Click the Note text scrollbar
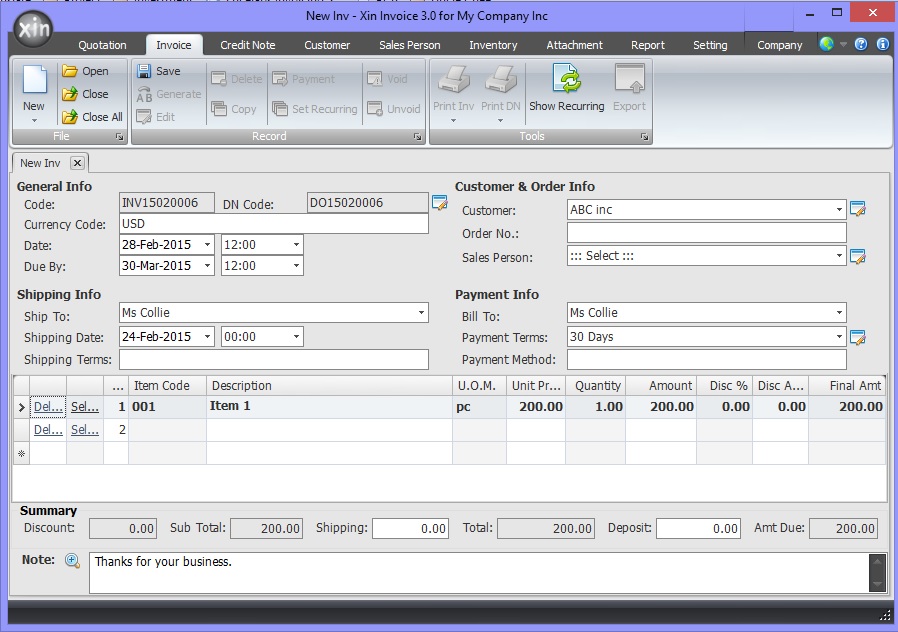Screen dimensions: 898x632 click(x=877, y=572)
